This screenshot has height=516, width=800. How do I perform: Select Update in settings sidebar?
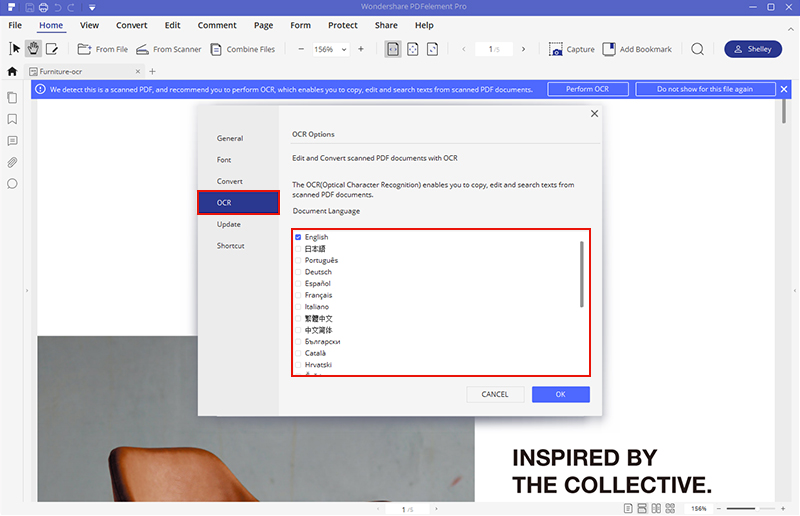pyautogui.click(x=229, y=224)
